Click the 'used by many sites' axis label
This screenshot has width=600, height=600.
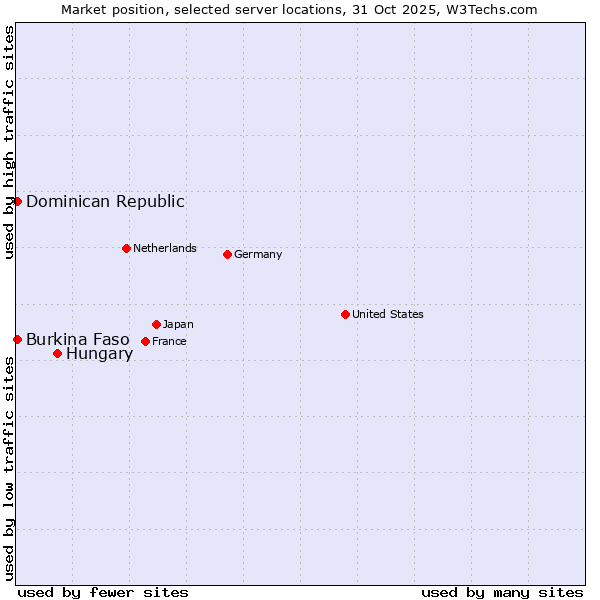[x=502, y=592]
